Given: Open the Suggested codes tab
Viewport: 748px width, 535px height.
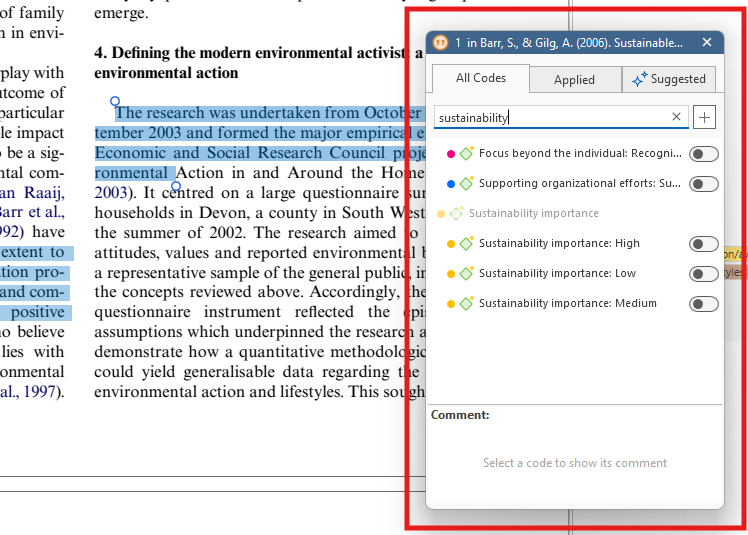Looking at the screenshot, I should tap(669, 79).
